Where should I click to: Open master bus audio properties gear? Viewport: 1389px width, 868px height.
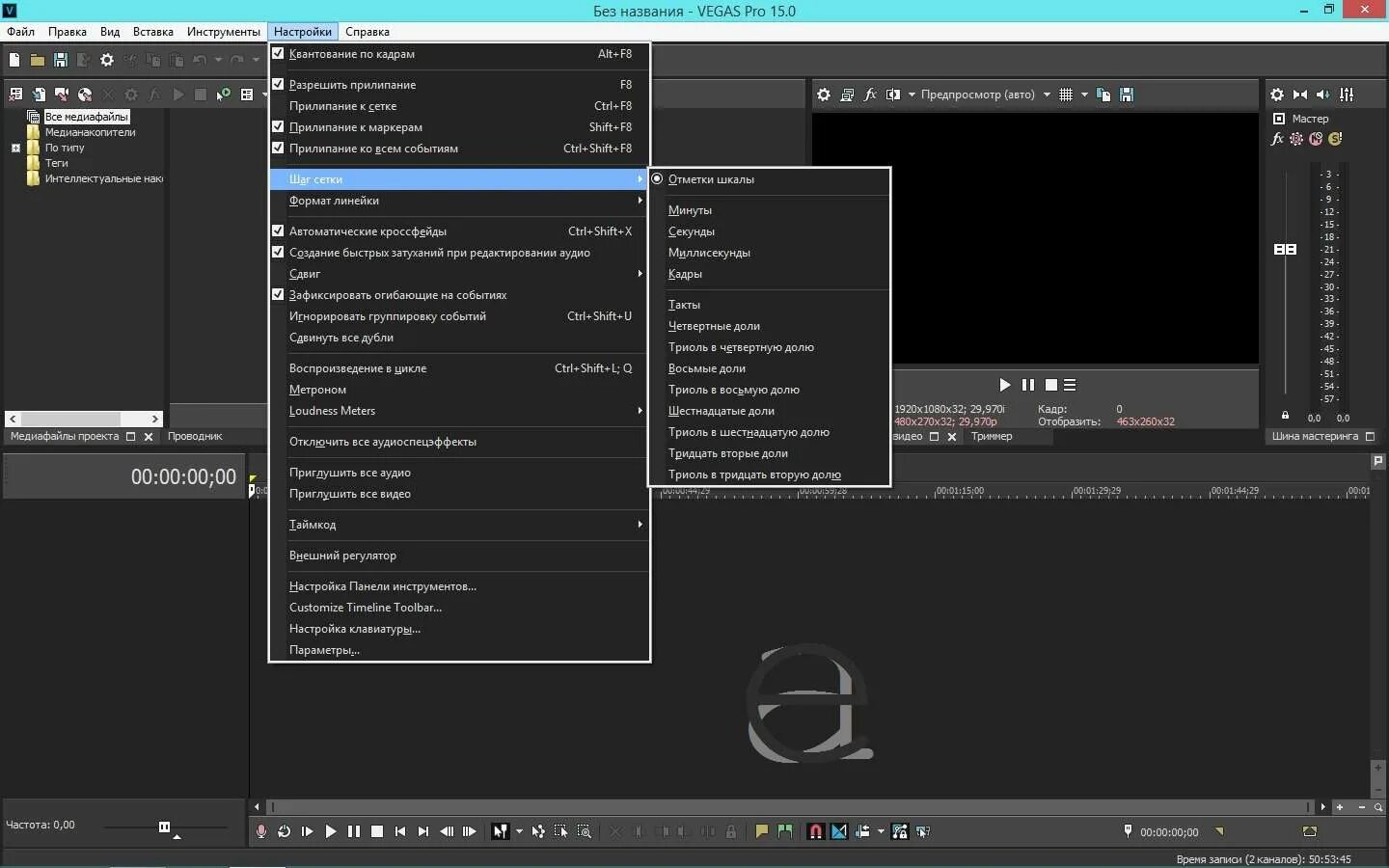pos(1277,95)
